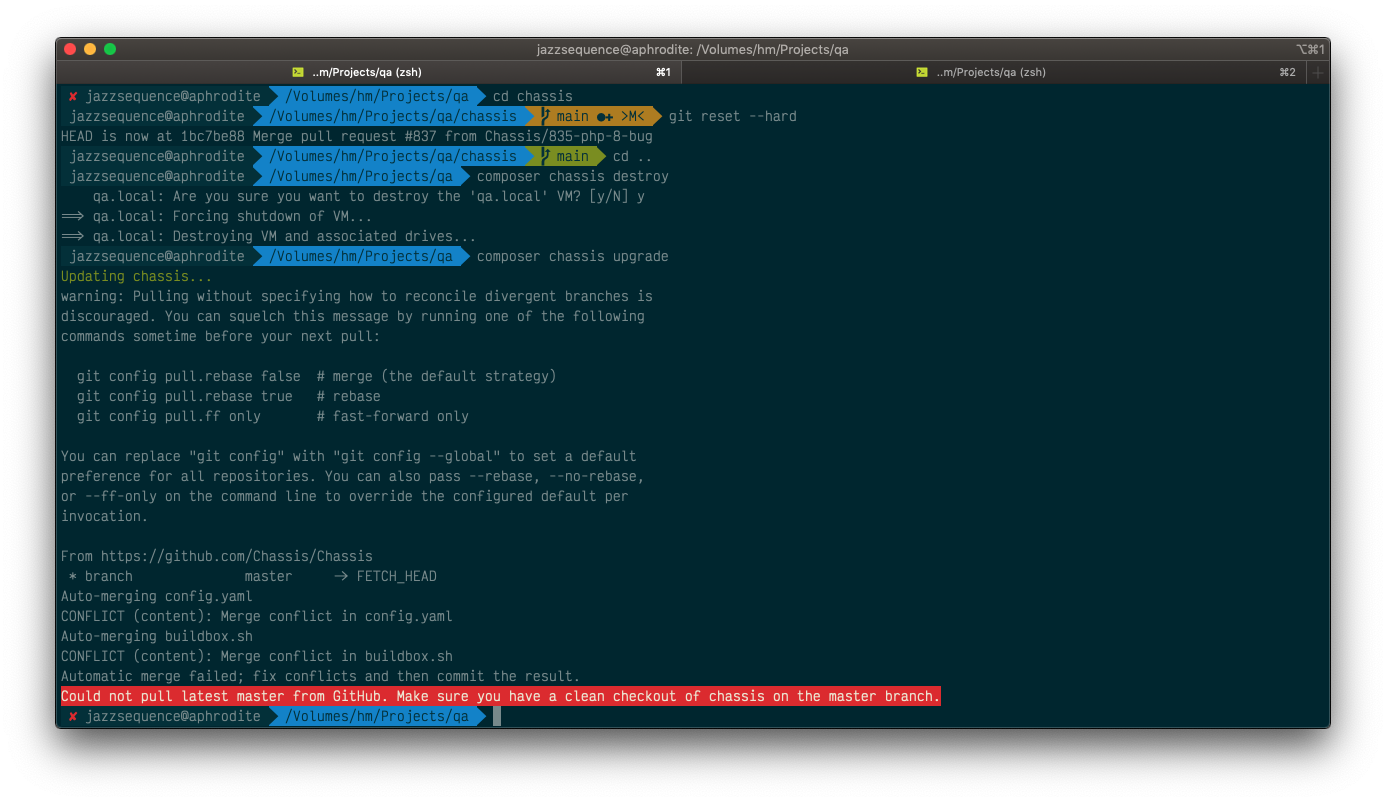Click 'git config pull.rebase false' line
This screenshot has width=1386, height=802.
(316, 377)
